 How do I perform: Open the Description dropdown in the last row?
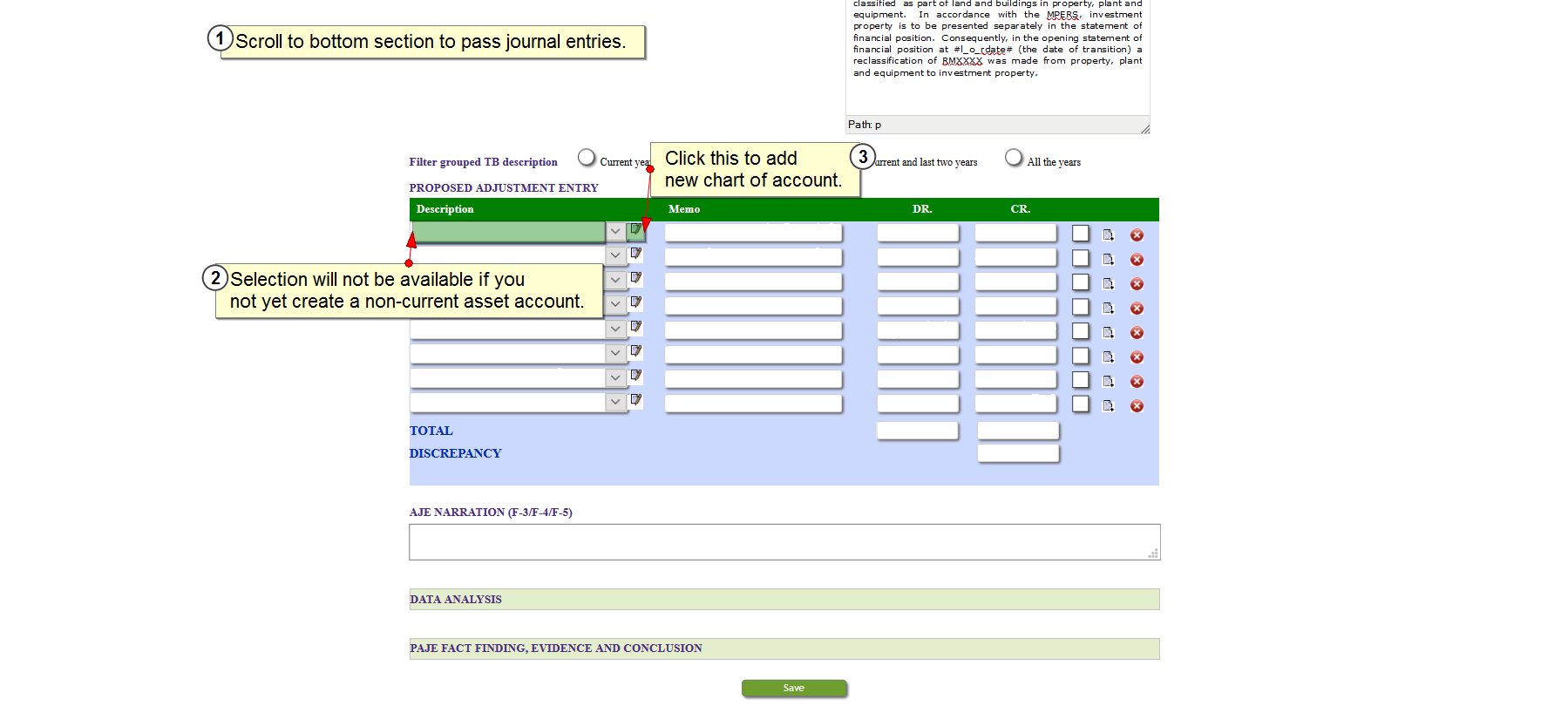[x=615, y=402]
